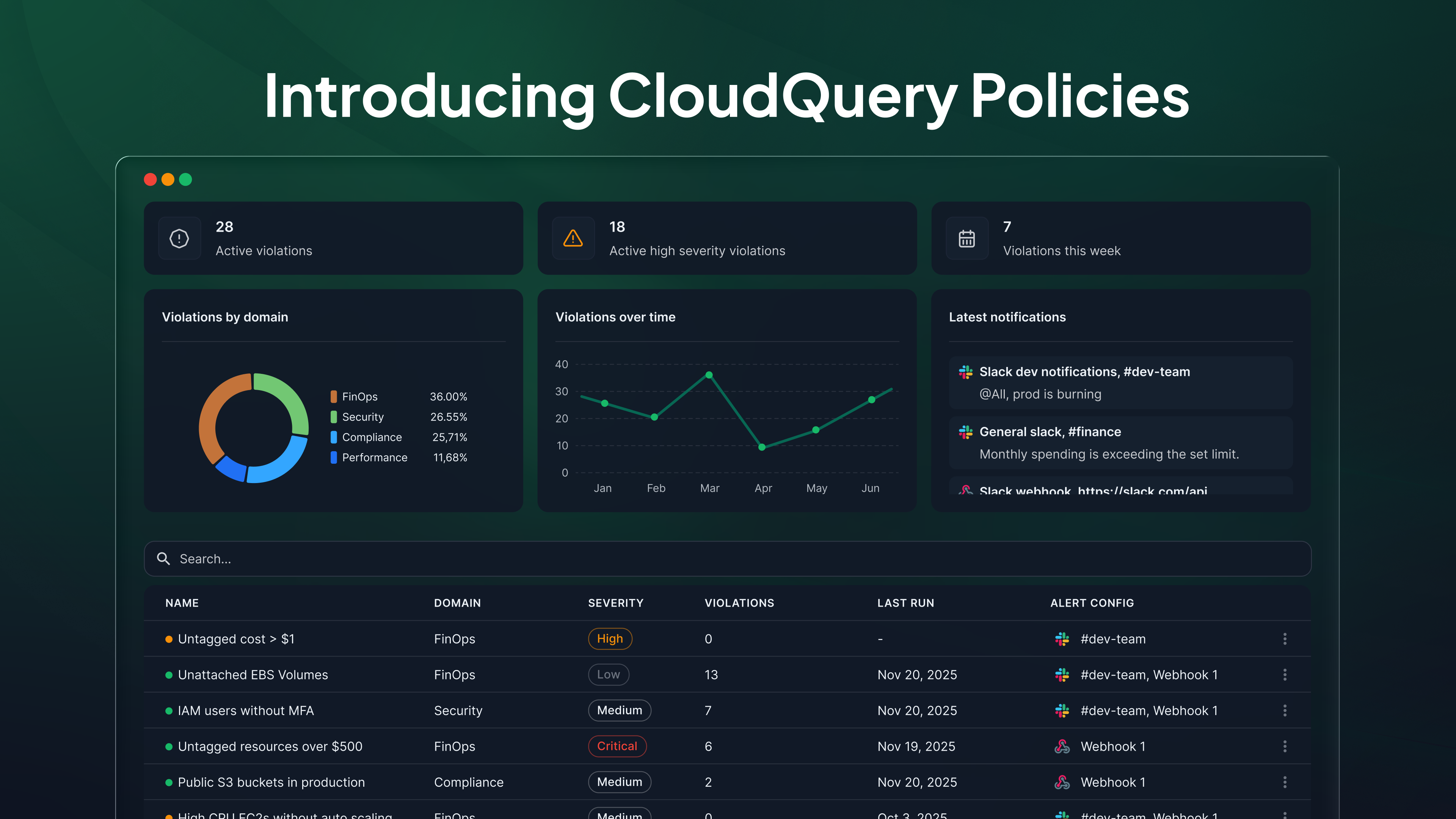Click Medium badge in IAM users without MFA row

click(x=620, y=711)
